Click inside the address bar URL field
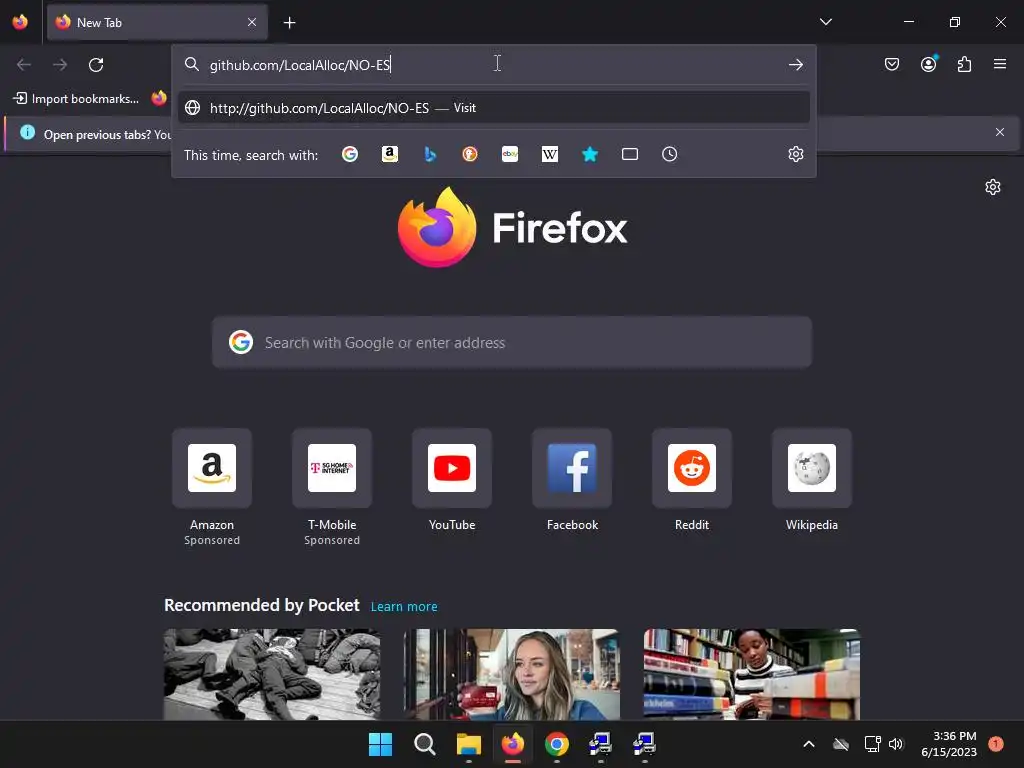Screen dimensions: 1024x768 click(493, 65)
